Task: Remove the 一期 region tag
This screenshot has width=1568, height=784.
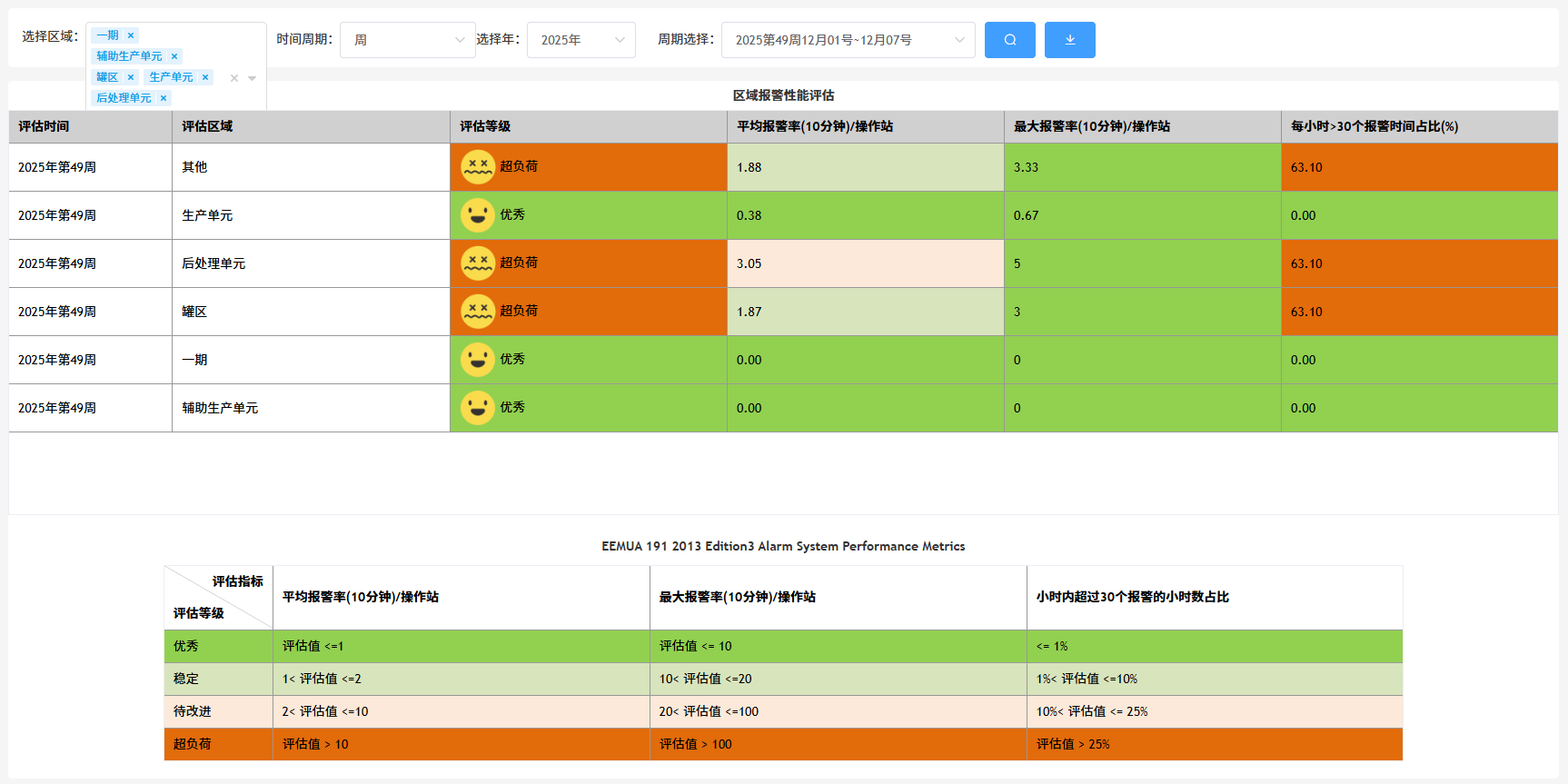Action: coord(131,35)
